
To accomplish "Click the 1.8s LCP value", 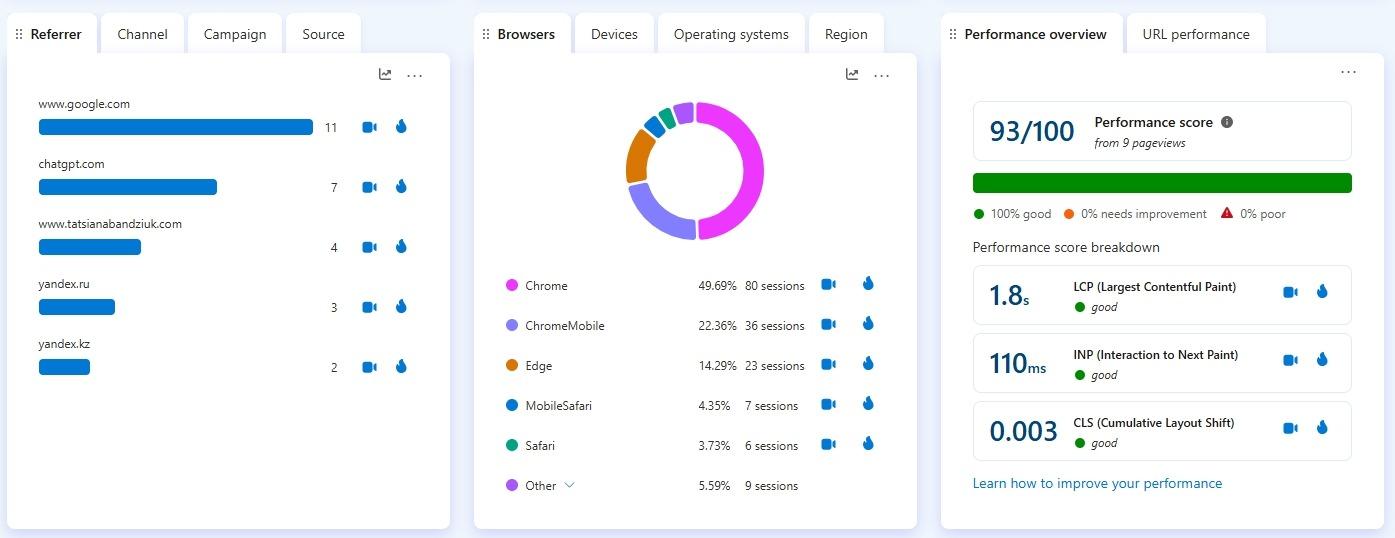I will 1009,295.
